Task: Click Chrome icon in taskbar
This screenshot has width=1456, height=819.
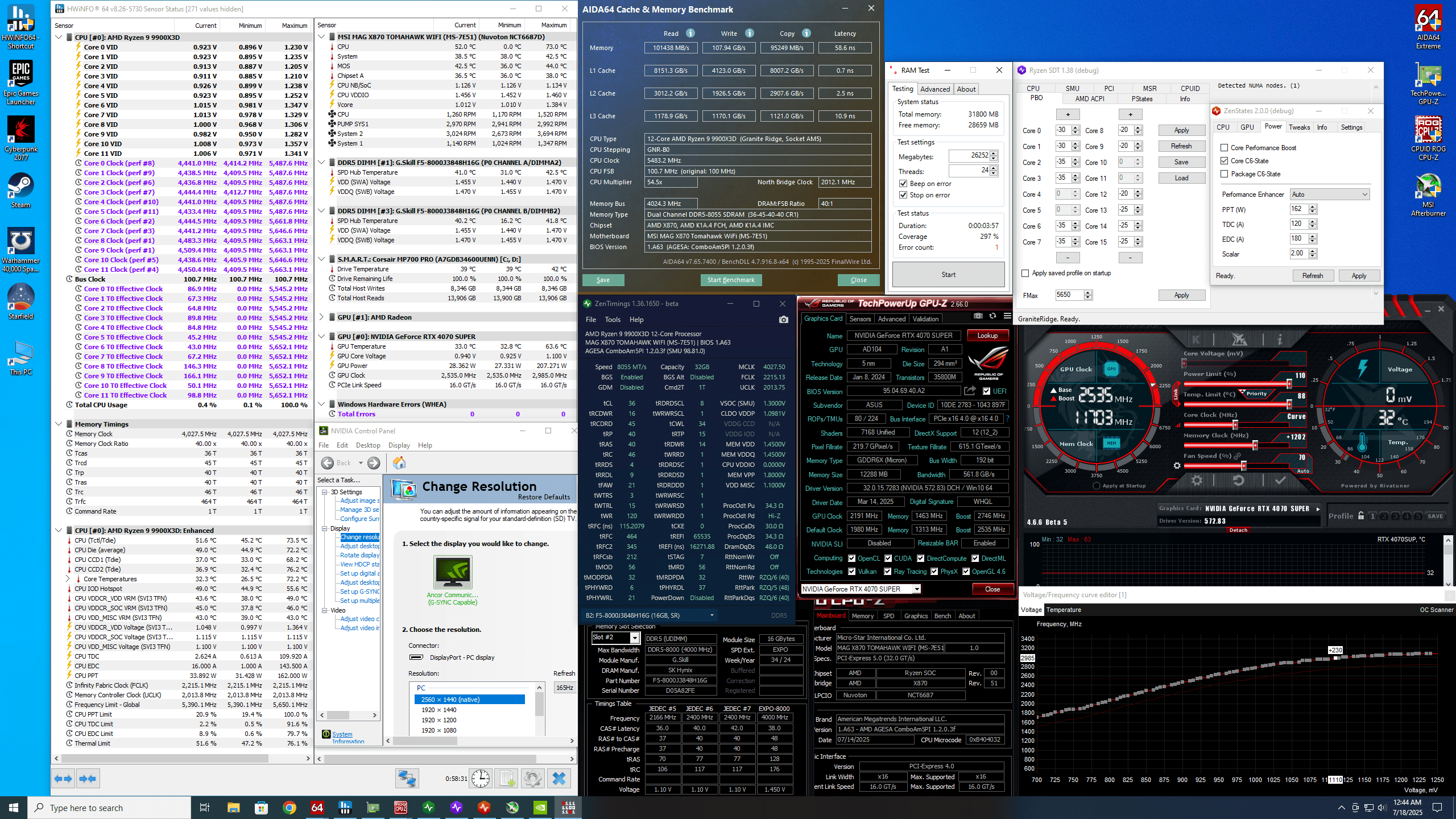Action: (289, 808)
